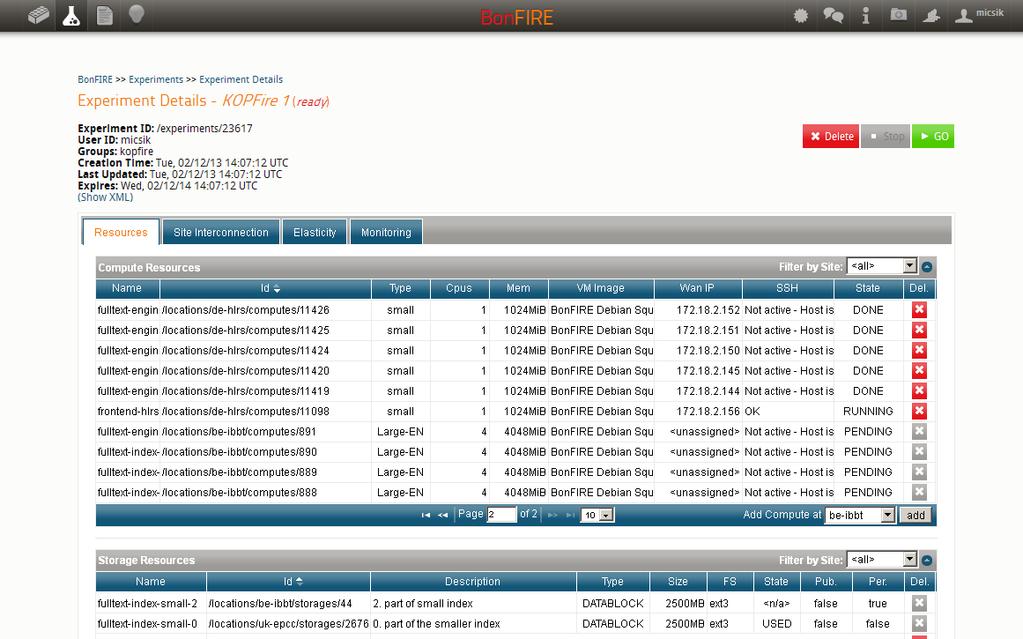1023x639 pixels.
Task: Click the frontend-hlrs name cell
Action: pyautogui.click(x=128, y=411)
